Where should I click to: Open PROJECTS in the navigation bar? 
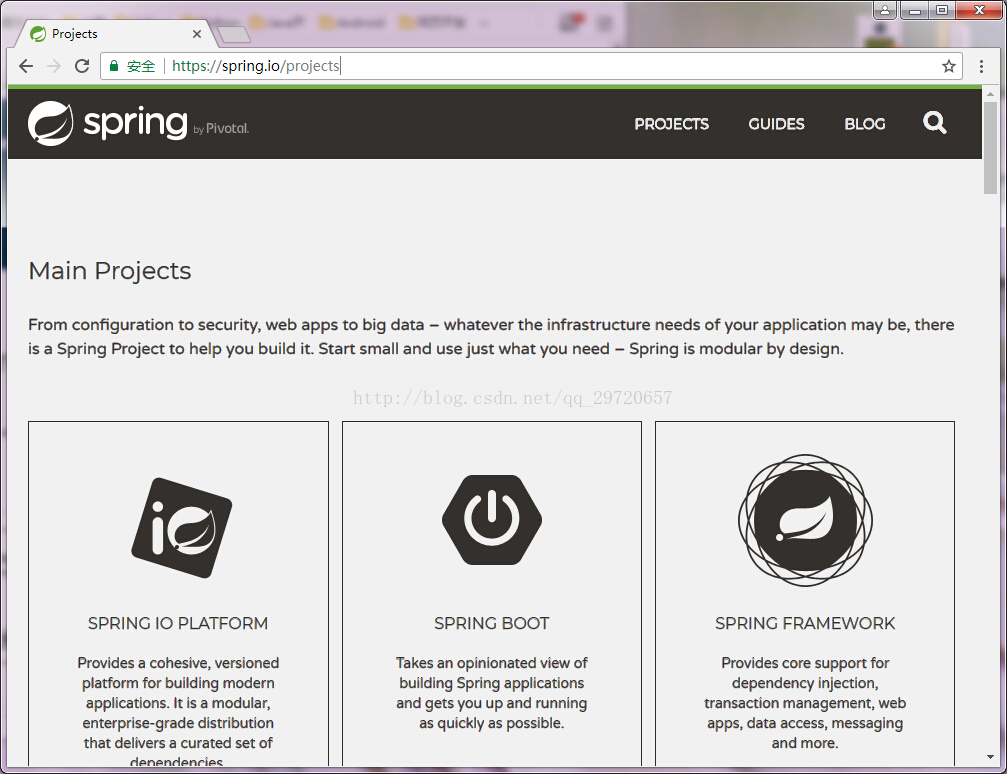click(x=672, y=124)
